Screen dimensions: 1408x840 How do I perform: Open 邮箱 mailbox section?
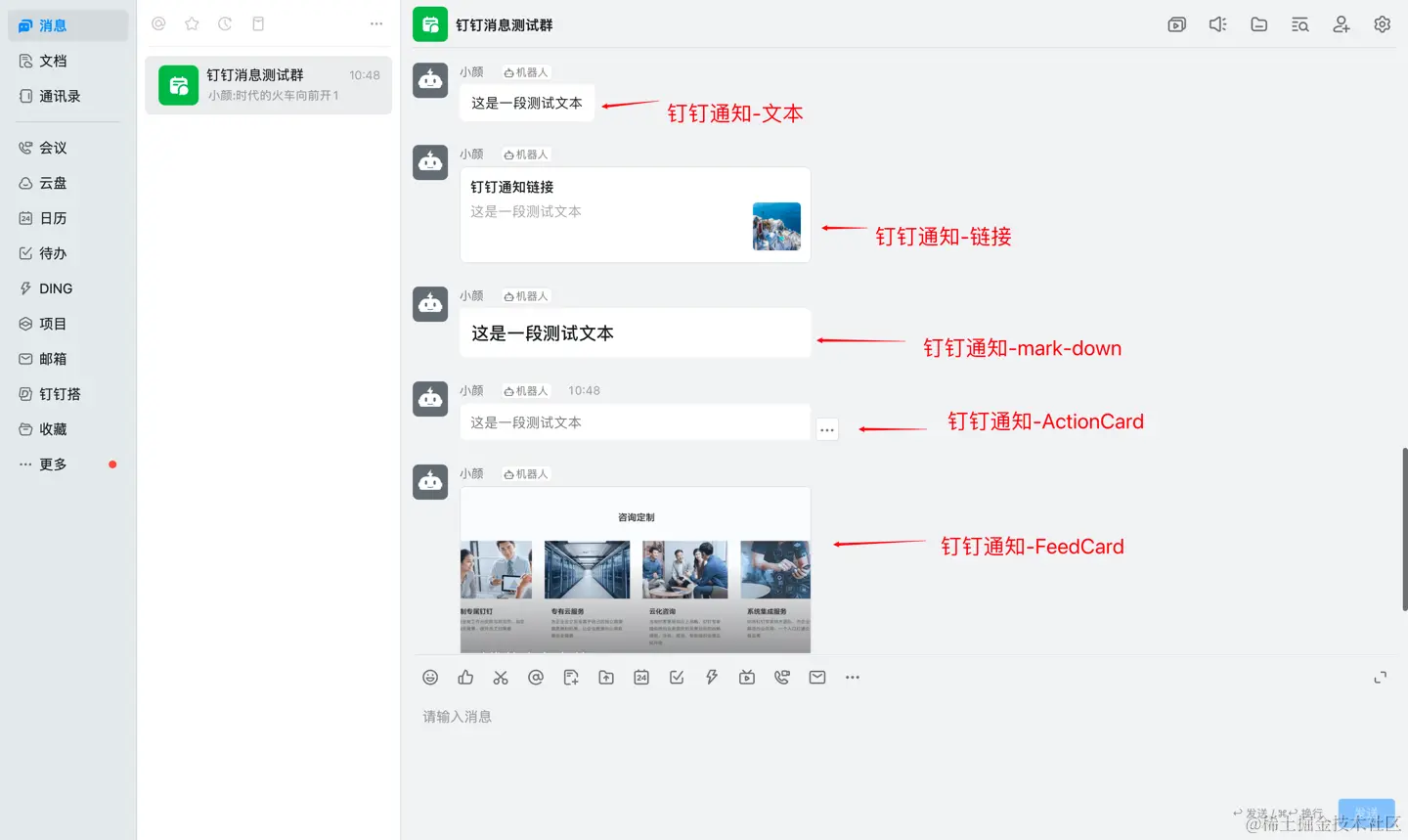tap(67, 359)
